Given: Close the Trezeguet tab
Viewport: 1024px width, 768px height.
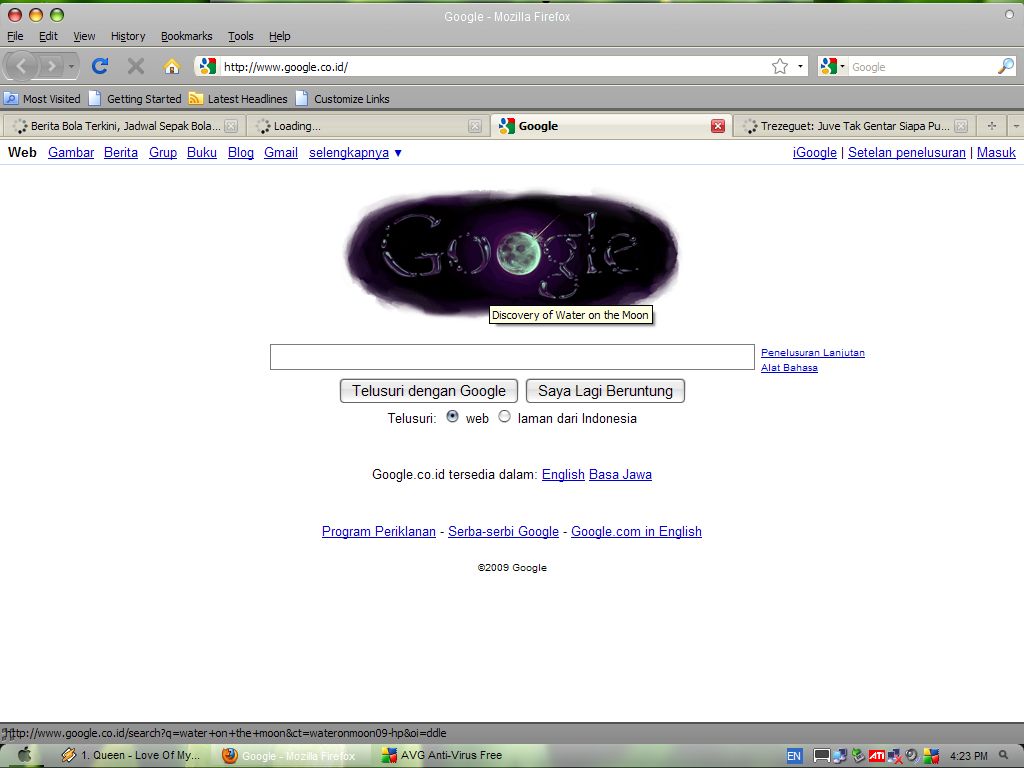Looking at the screenshot, I should [x=961, y=126].
